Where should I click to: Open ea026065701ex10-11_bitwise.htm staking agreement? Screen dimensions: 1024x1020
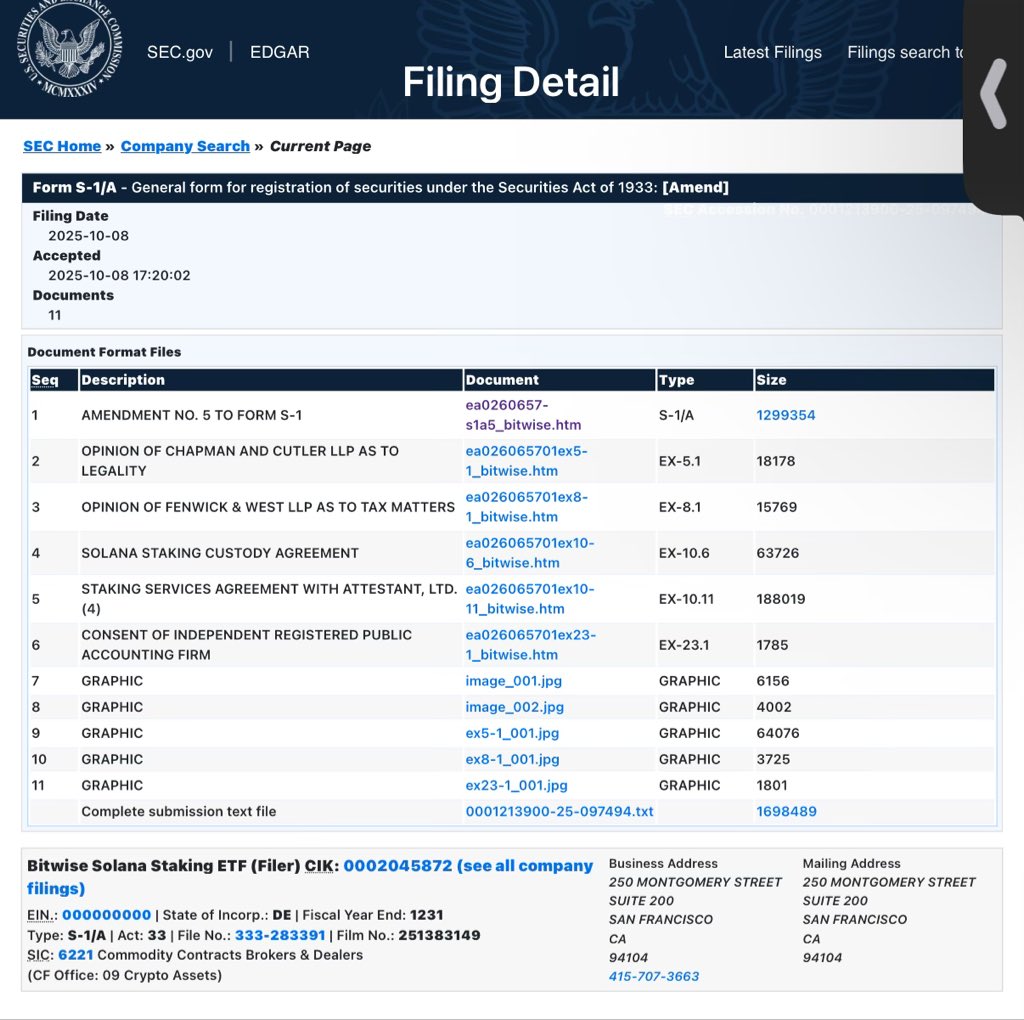[530, 599]
